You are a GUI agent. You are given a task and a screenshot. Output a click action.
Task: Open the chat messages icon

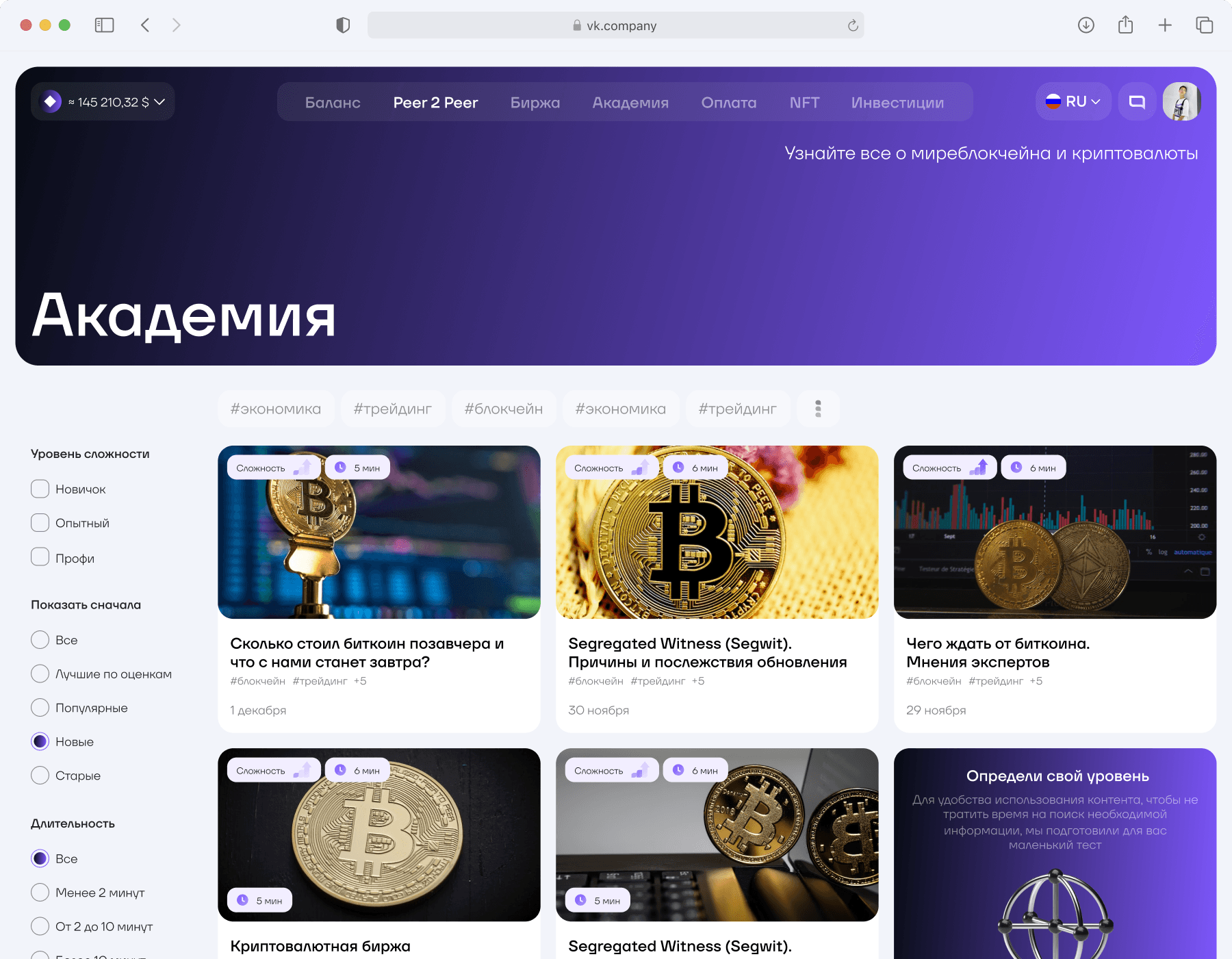(x=1137, y=102)
